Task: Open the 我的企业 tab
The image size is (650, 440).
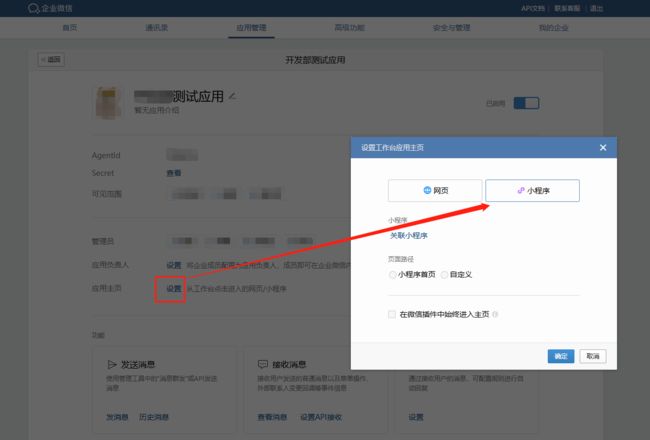Action: [553, 28]
